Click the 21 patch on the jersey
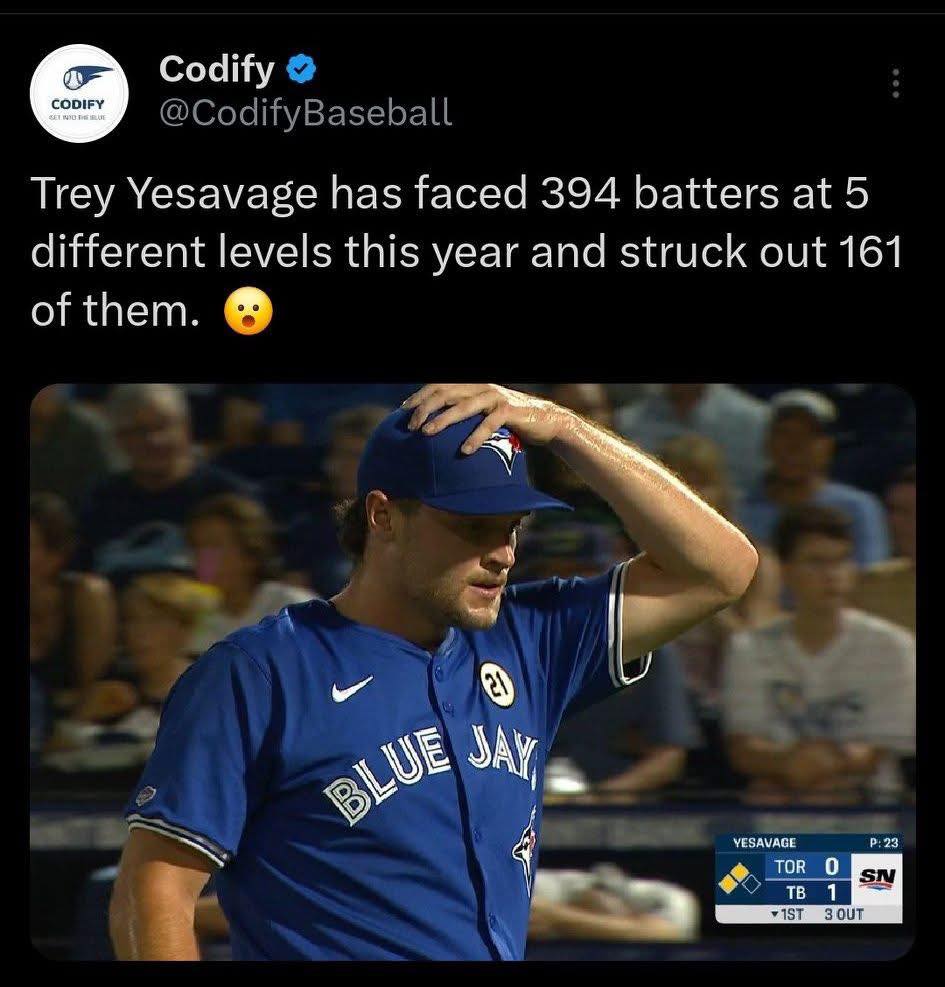Viewport: 945px width, 987px height. click(497, 684)
